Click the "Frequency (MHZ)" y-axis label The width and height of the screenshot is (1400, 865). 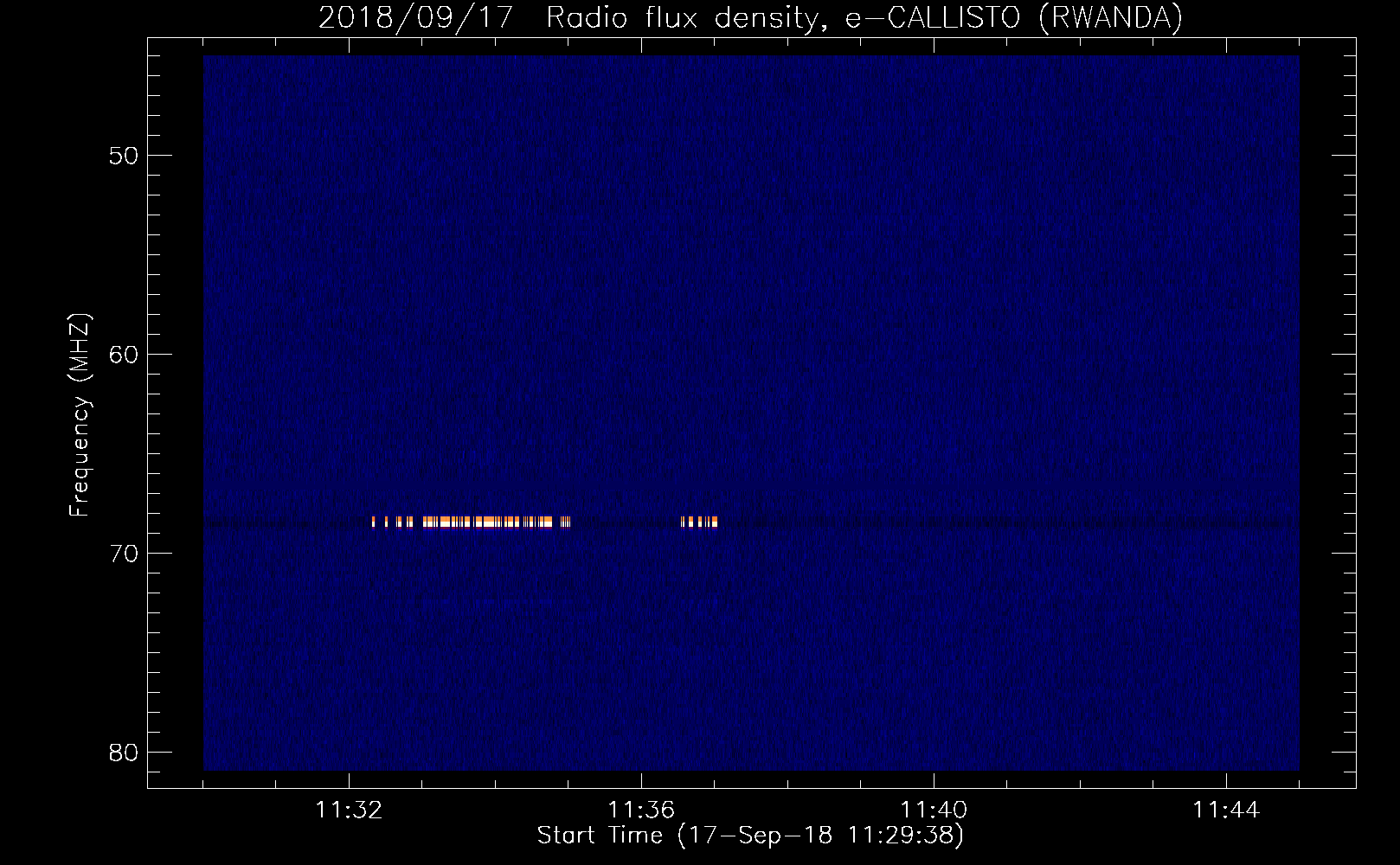pyautogui.click(x=79, y=415)
